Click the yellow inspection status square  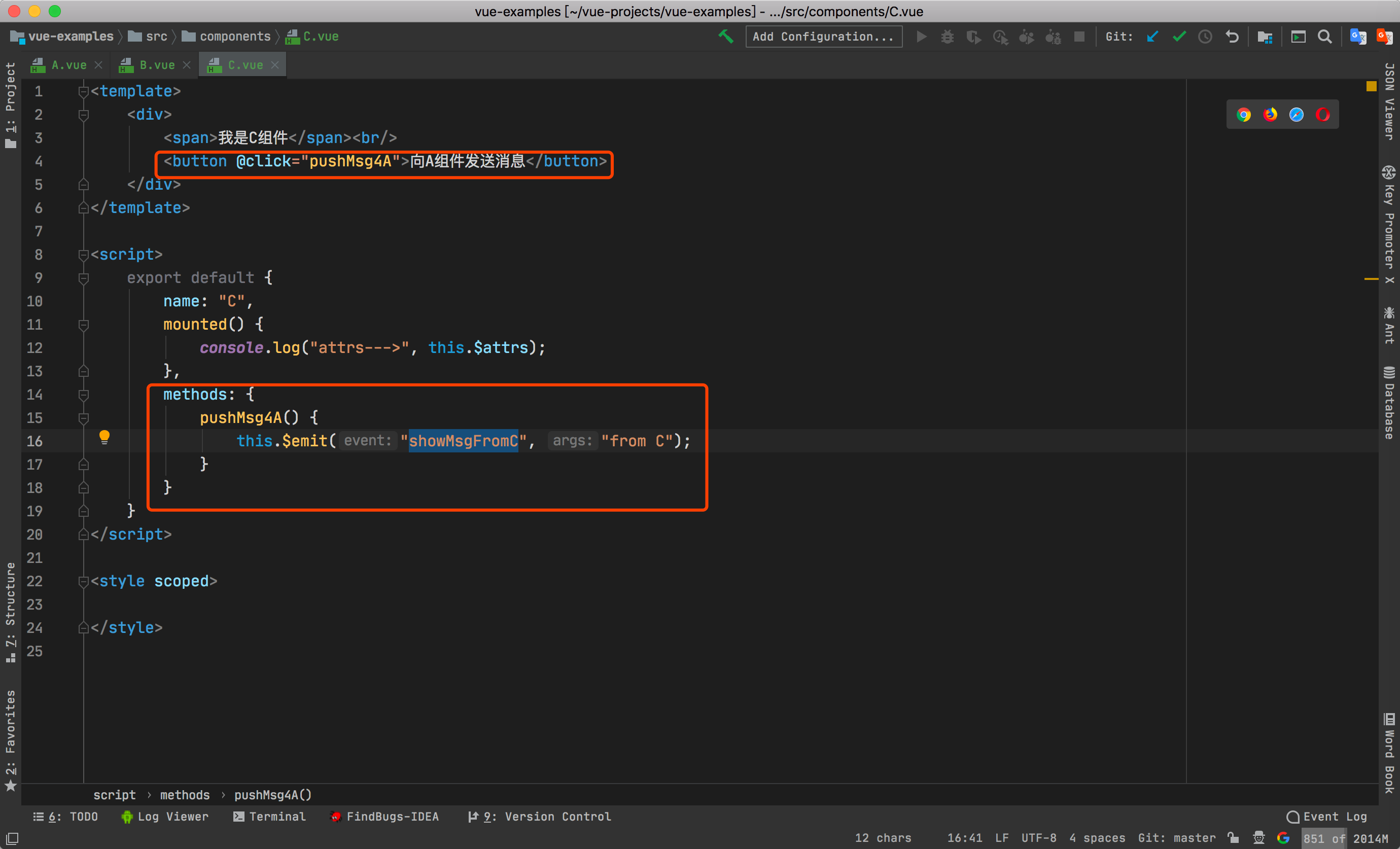coord(1371,86)
